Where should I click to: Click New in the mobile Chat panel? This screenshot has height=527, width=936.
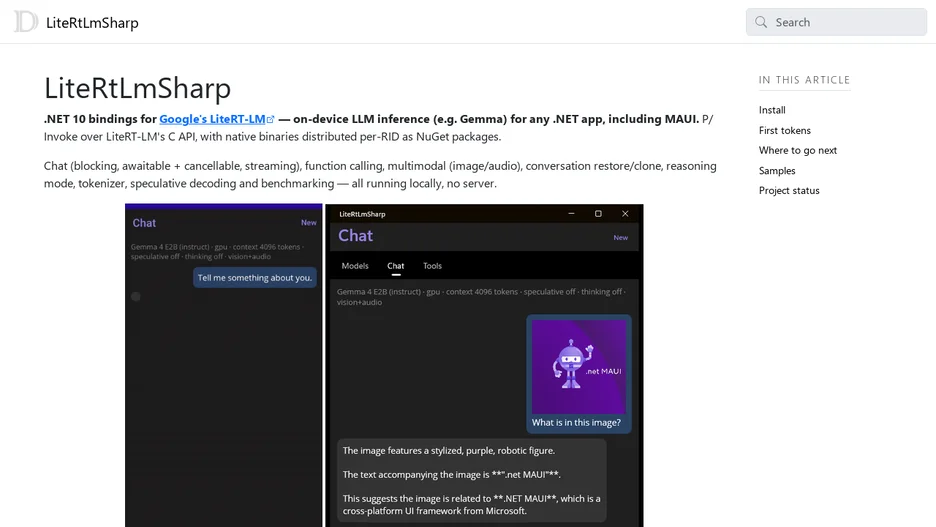point(309,223)
